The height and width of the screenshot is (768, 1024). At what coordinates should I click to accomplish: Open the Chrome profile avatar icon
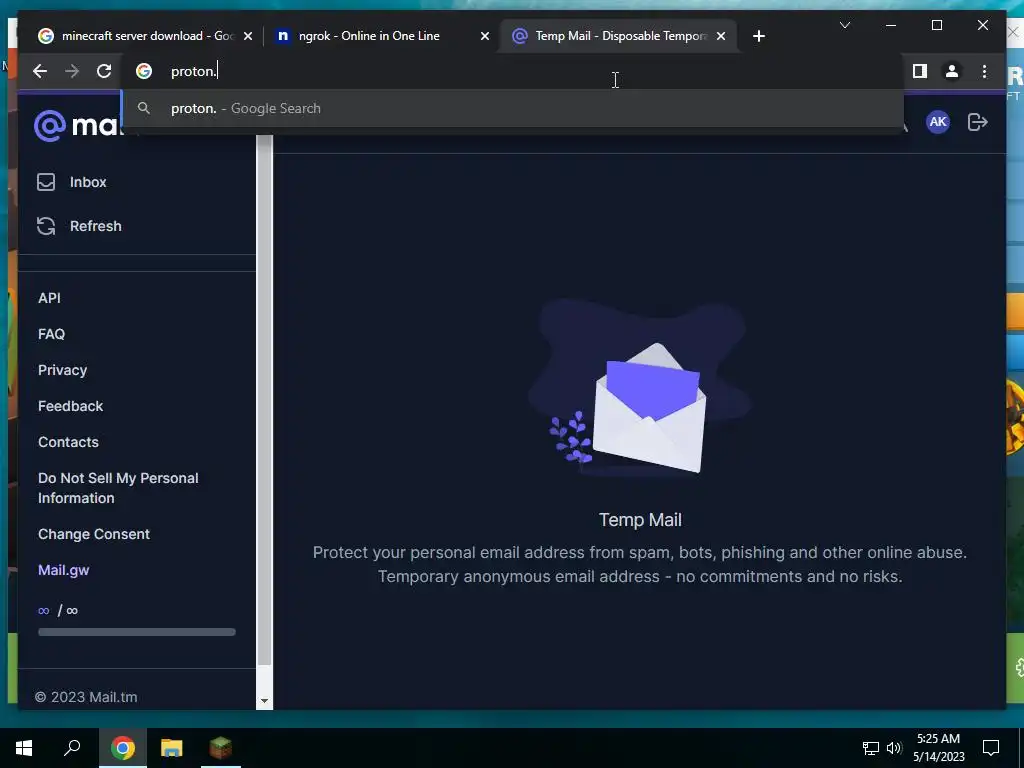click(952, 71)
